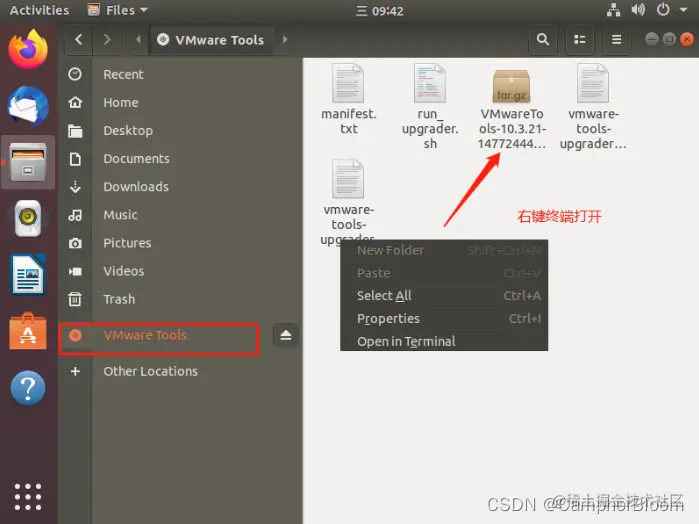The height and width of the screenshot is (524, 699).
Task: Select VMware Tools in the sidebar
Action: [x=159, y=335]
